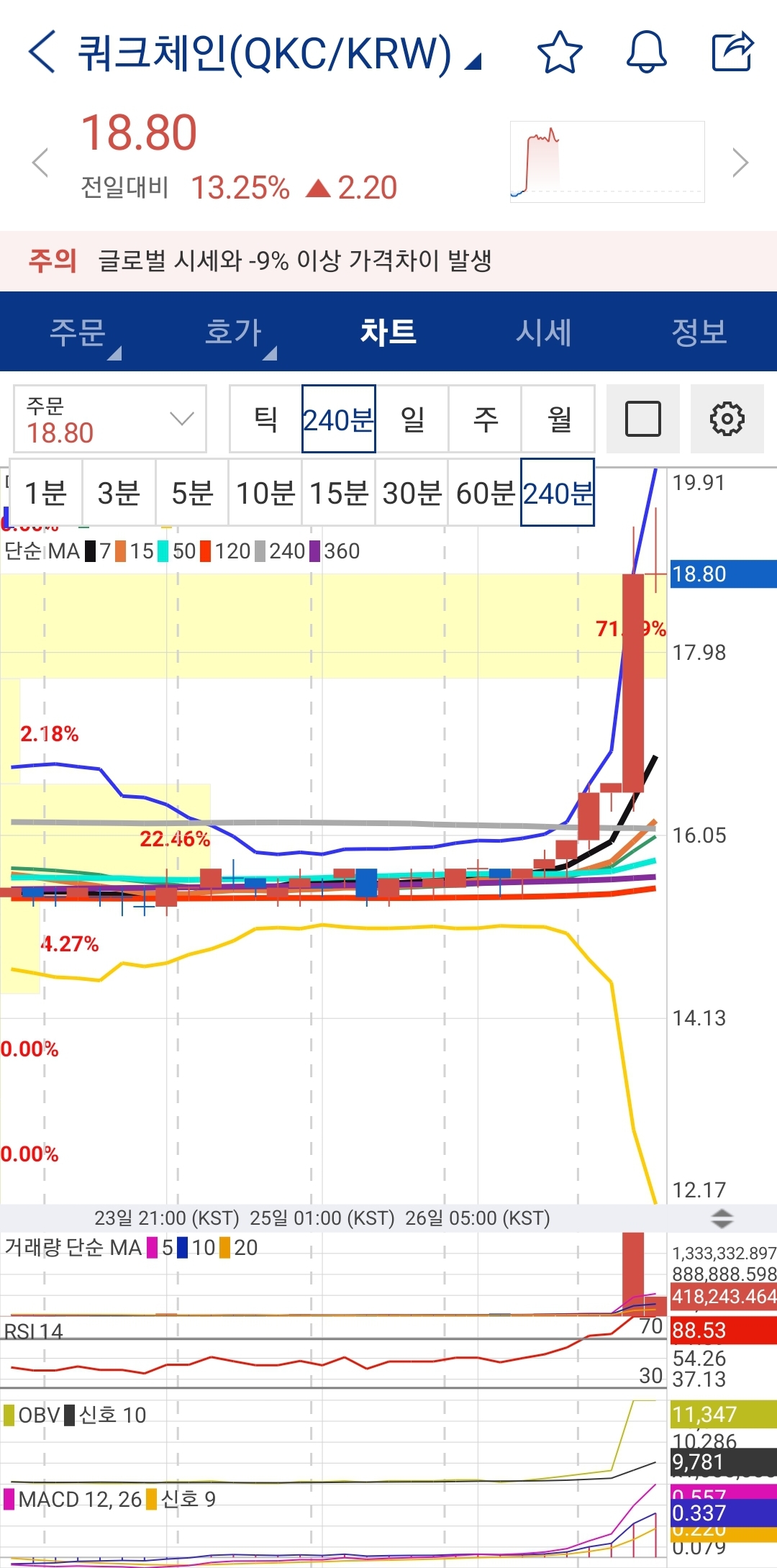Choose the 3분 interval option
The height and width of the screenshot is (1568, 777).
coord(119,494)
